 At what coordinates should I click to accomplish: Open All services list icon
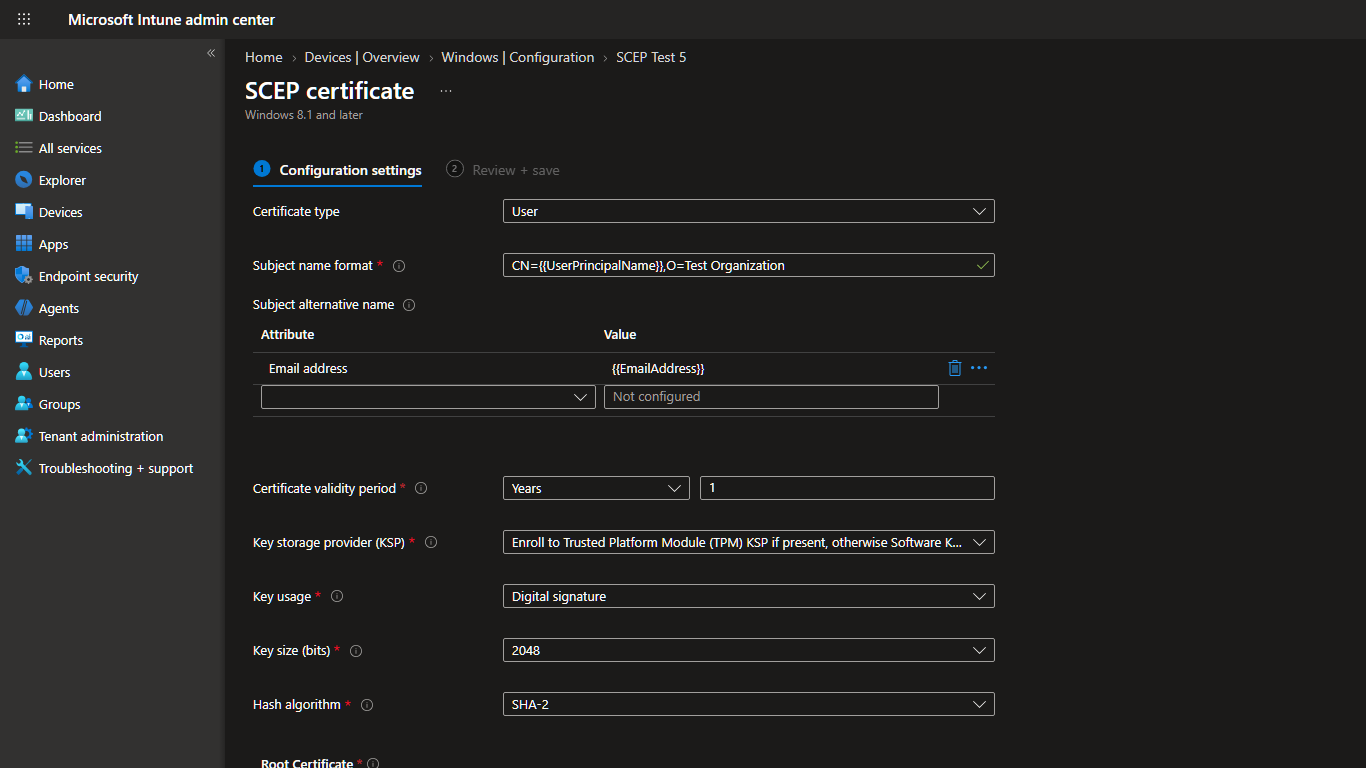[24, 148]
